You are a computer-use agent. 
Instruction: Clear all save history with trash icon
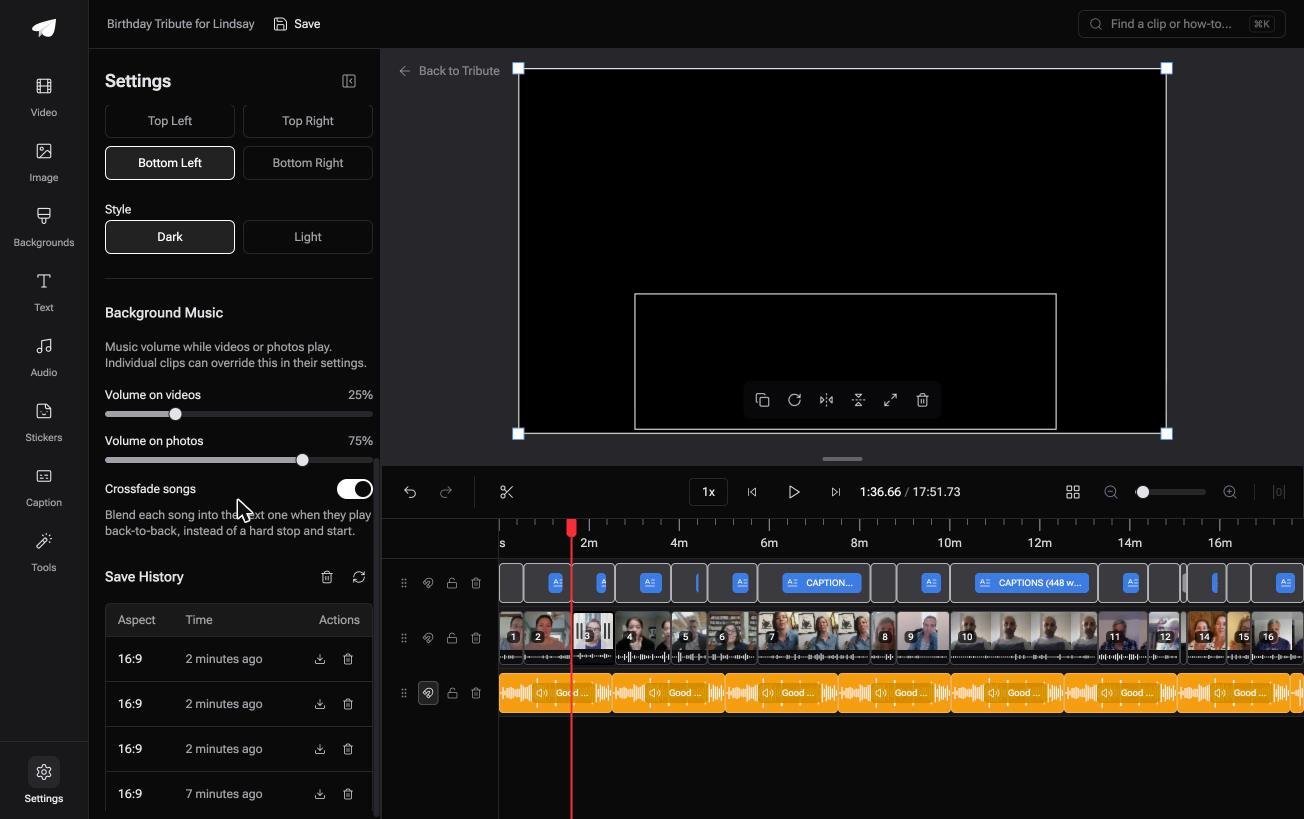pos(327,577)
